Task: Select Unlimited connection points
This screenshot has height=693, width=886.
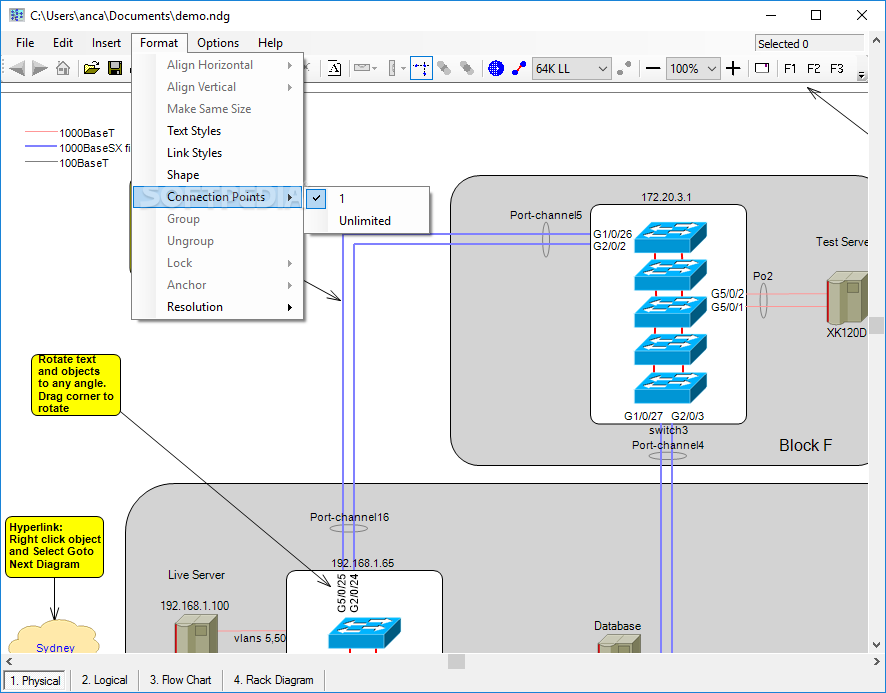Action: [x=367, y=220]
